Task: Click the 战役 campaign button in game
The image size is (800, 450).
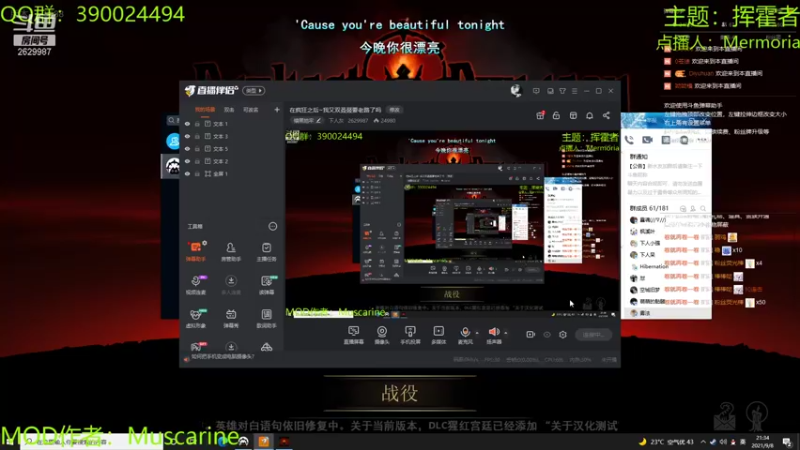Action: [x=400, y=393]
